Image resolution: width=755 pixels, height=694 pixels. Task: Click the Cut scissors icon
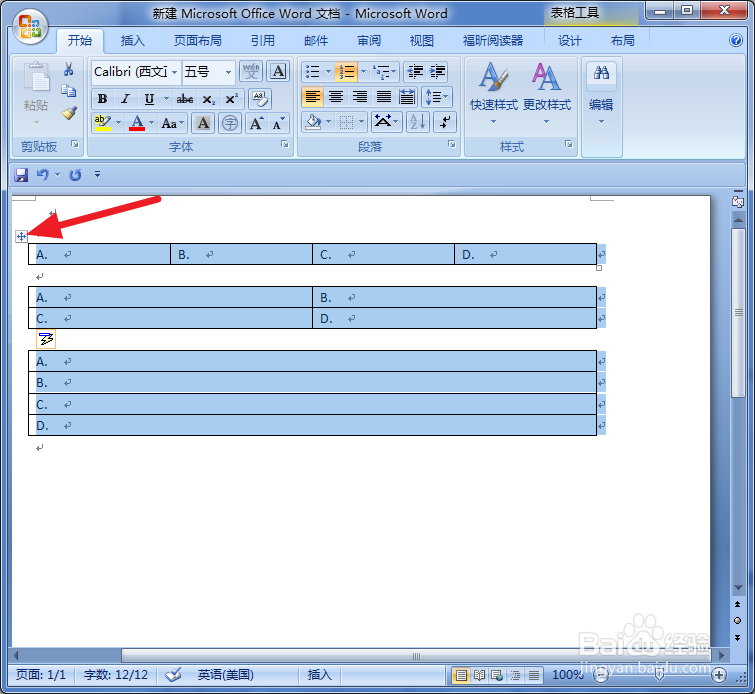[68, 69]
